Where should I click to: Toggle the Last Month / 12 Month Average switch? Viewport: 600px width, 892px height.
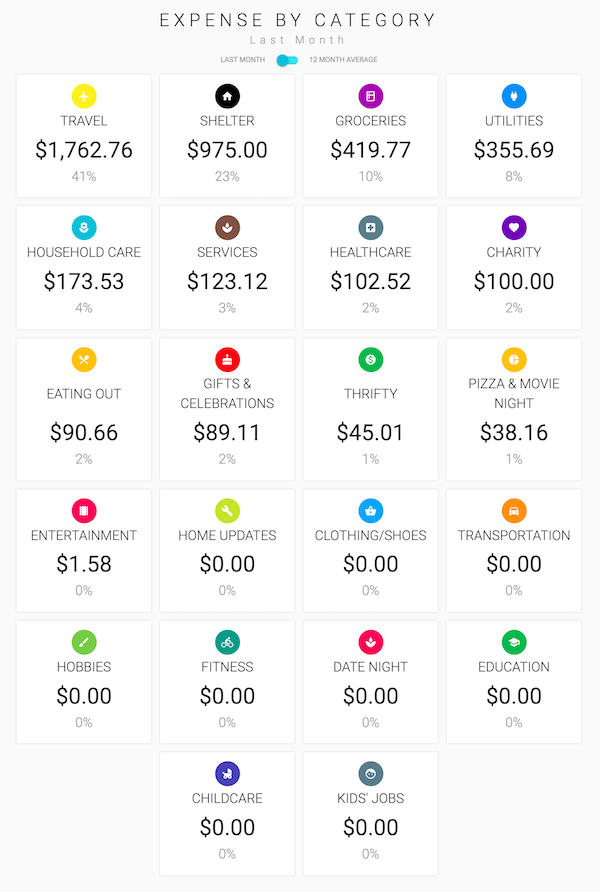tap(287, 60)
